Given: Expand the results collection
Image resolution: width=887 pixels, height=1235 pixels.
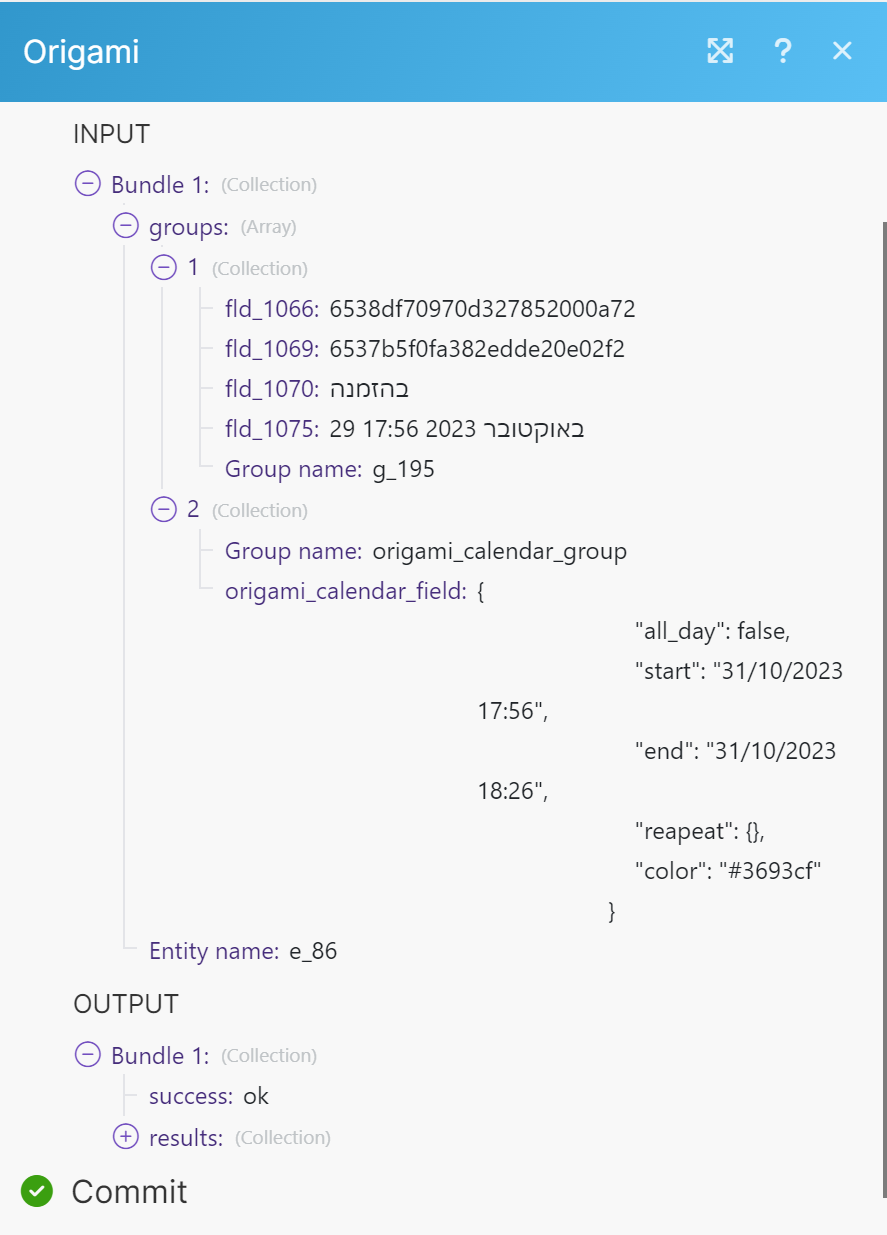Looking at the screenshot, I should [x=126, y=1137].
